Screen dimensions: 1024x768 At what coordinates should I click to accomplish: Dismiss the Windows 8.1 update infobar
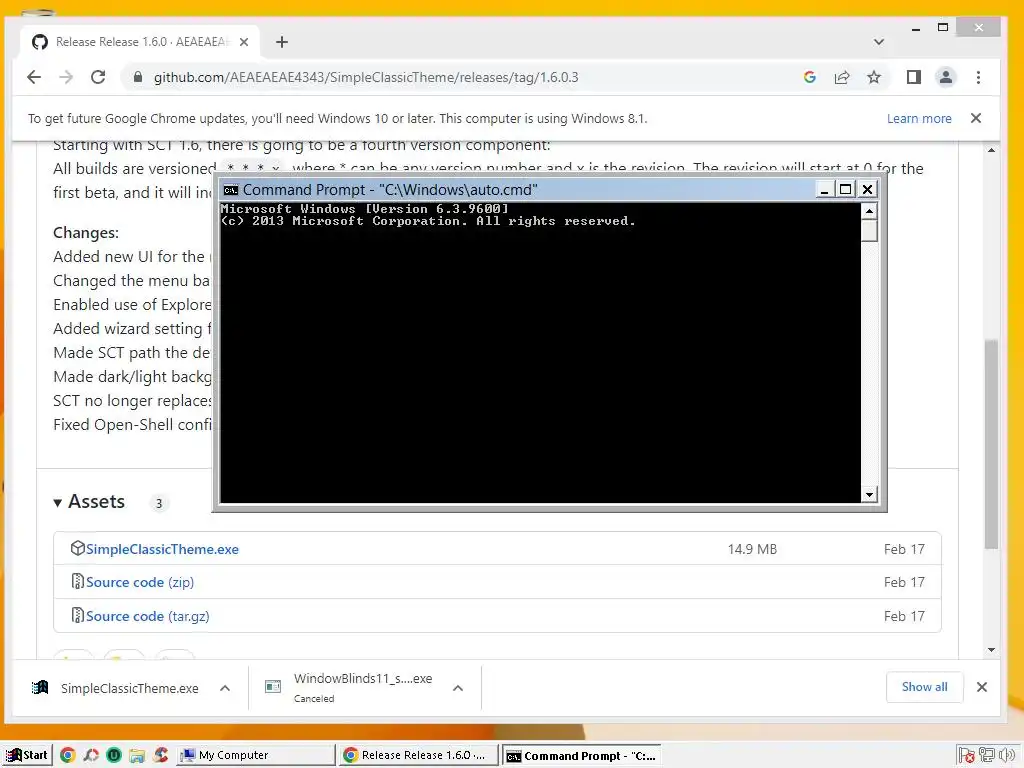pos(976,118)
